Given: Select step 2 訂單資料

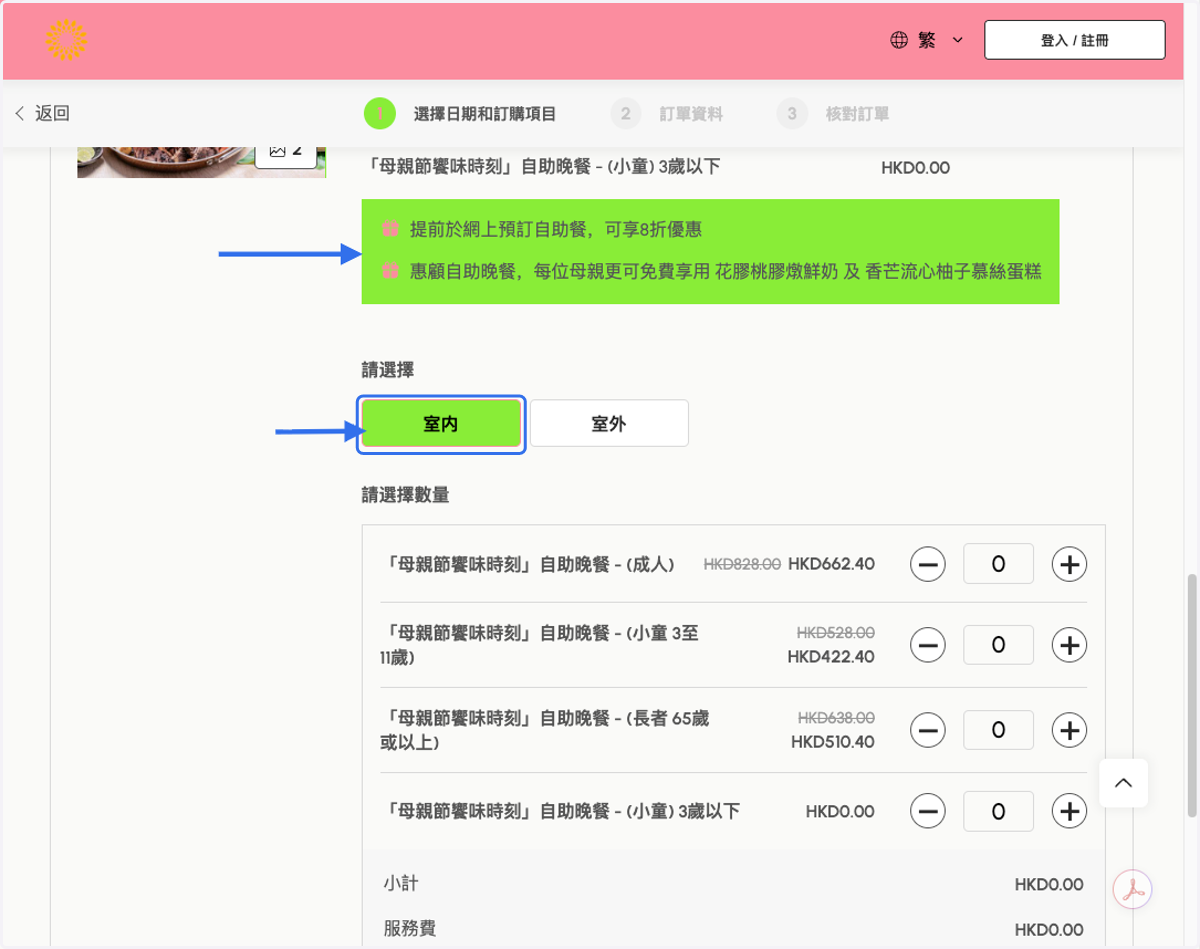Looking at the screenshot, I should click(666, 114).
